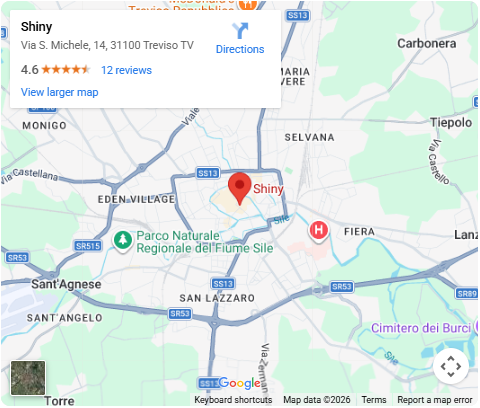Click Report a map error
480x408 pixels.
435,400
